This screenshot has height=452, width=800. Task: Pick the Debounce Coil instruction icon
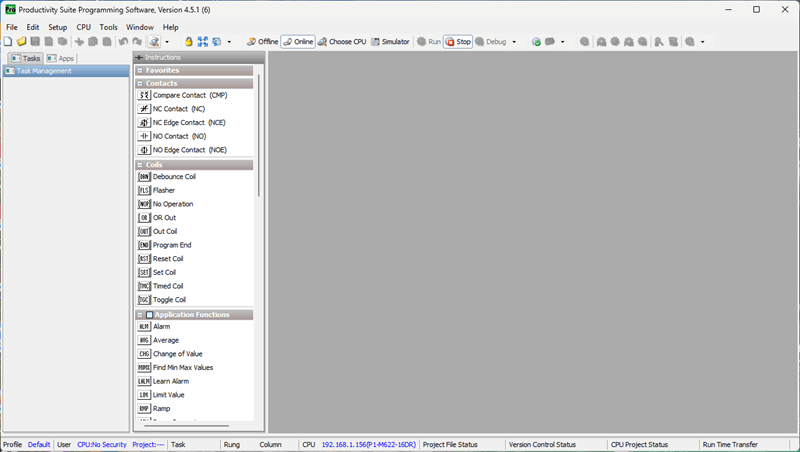click(x=144, y=177)
